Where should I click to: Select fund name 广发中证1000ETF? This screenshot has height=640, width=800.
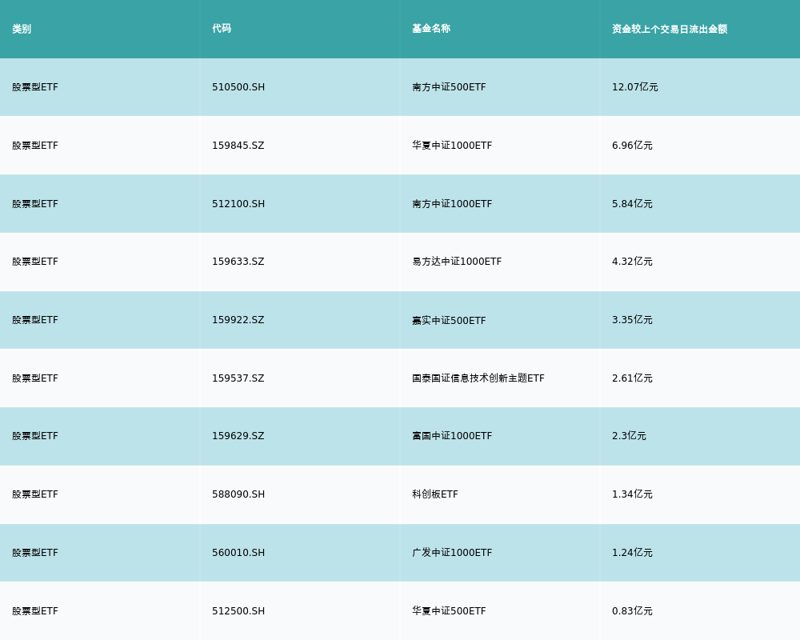pos(452,553)
